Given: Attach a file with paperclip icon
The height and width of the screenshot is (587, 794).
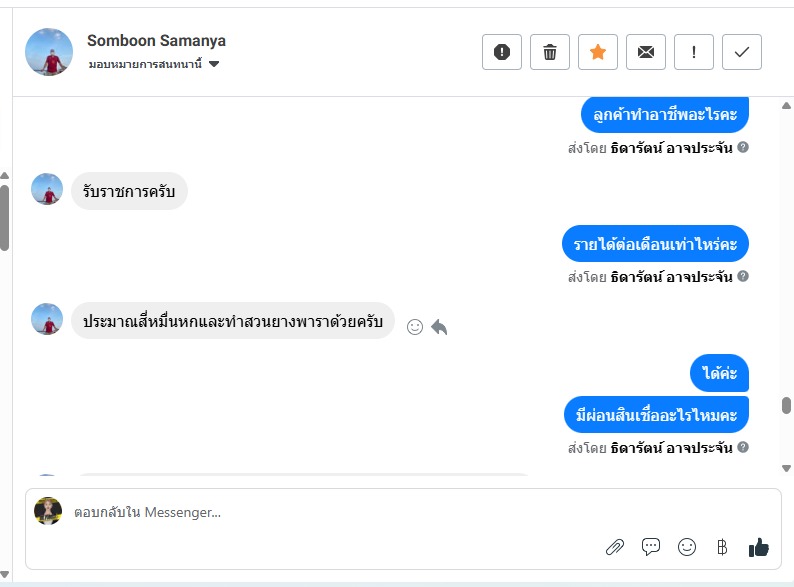Looking at the screenshot, I should pyautogui.click(x=615, y=547).
